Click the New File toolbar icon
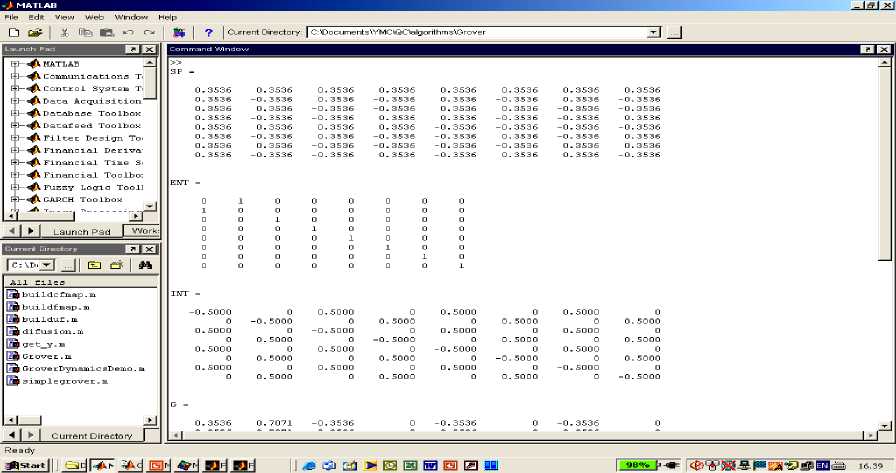 [x=15, y=33]
